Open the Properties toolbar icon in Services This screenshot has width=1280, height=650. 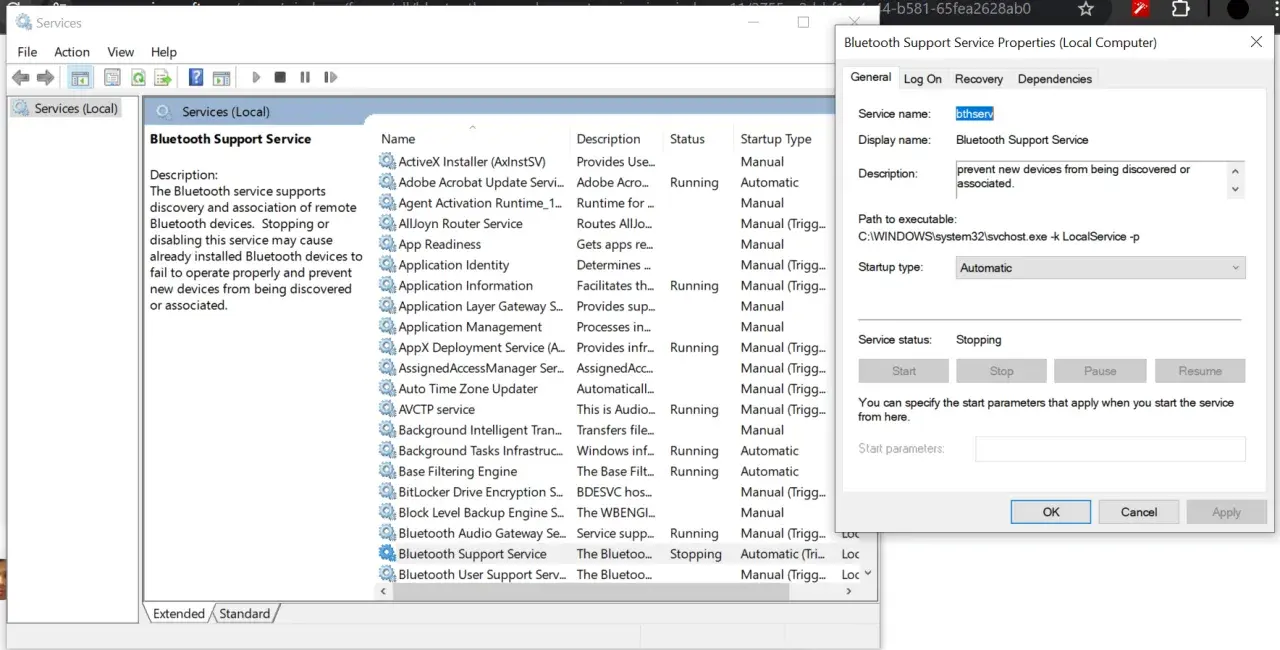pyautogui.click(x=112, y=78)
